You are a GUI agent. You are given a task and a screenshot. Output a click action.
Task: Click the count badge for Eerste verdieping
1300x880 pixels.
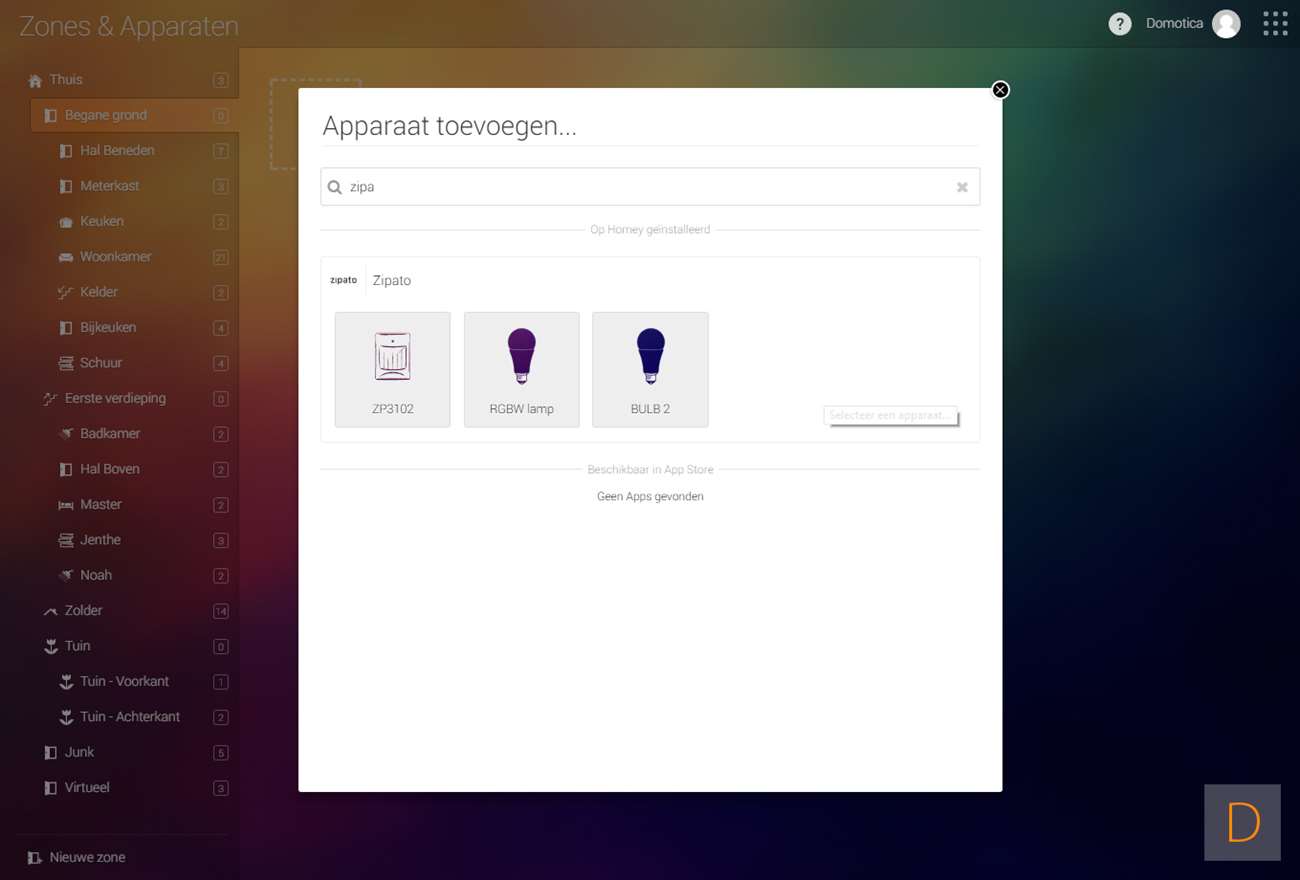(x=221, y=399)
